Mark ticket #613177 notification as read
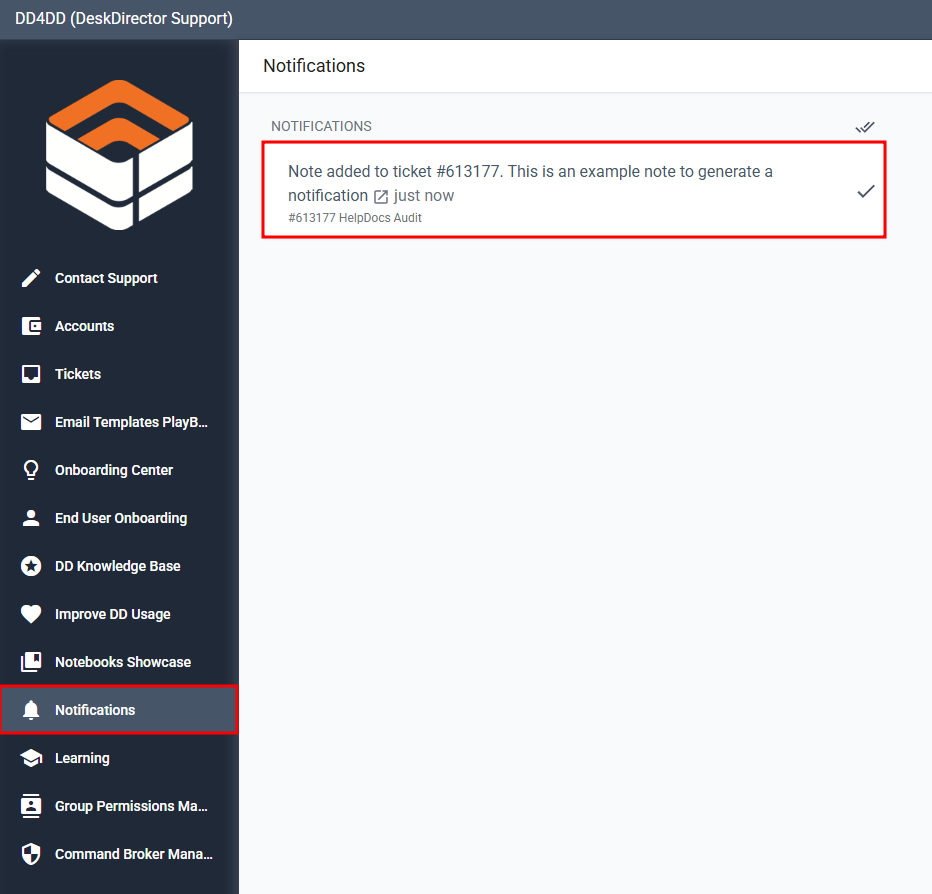932x894 pixels. click(x=865, y=191)
